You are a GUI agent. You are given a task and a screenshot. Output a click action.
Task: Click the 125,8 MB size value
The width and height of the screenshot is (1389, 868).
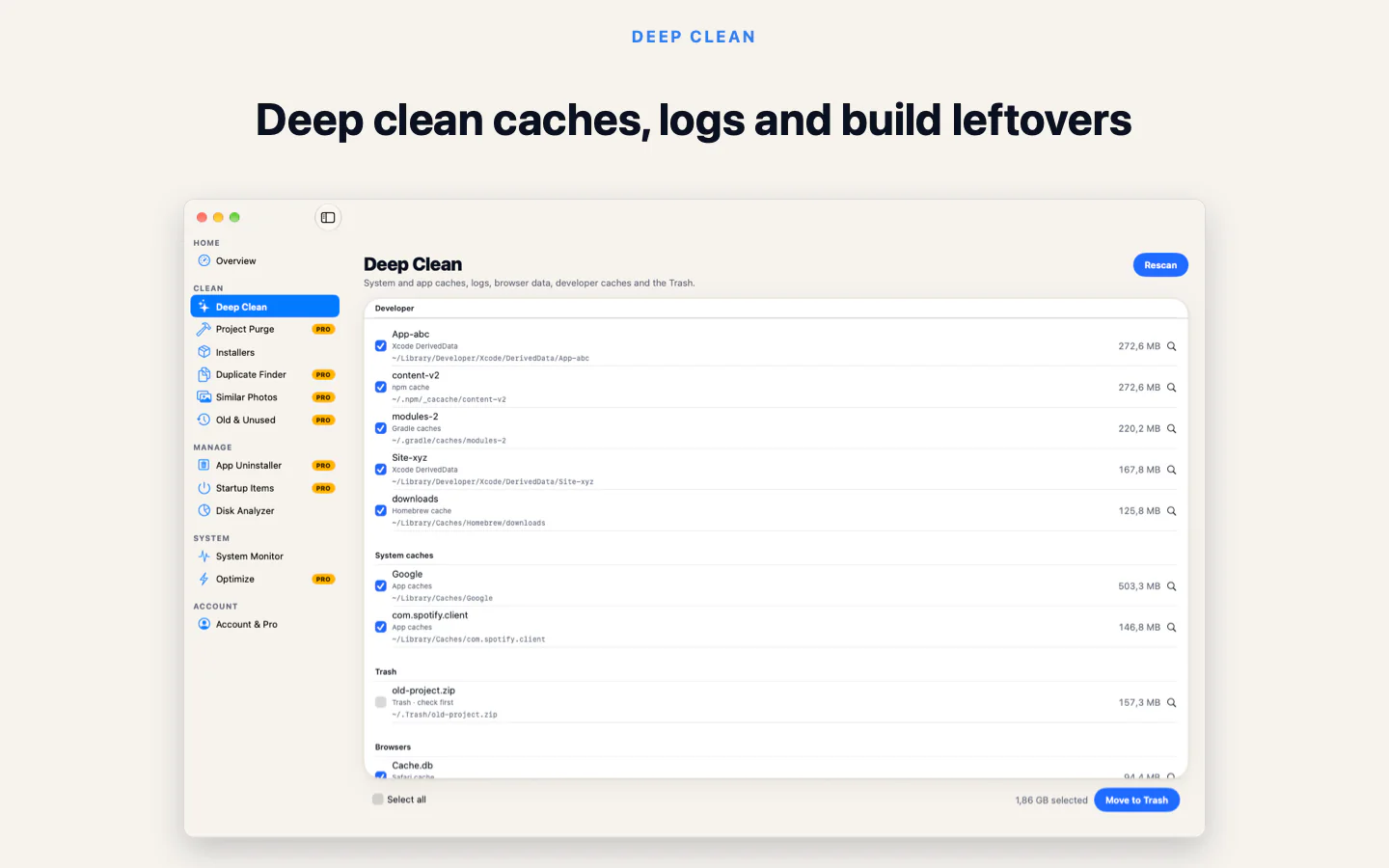[1139, 511]
